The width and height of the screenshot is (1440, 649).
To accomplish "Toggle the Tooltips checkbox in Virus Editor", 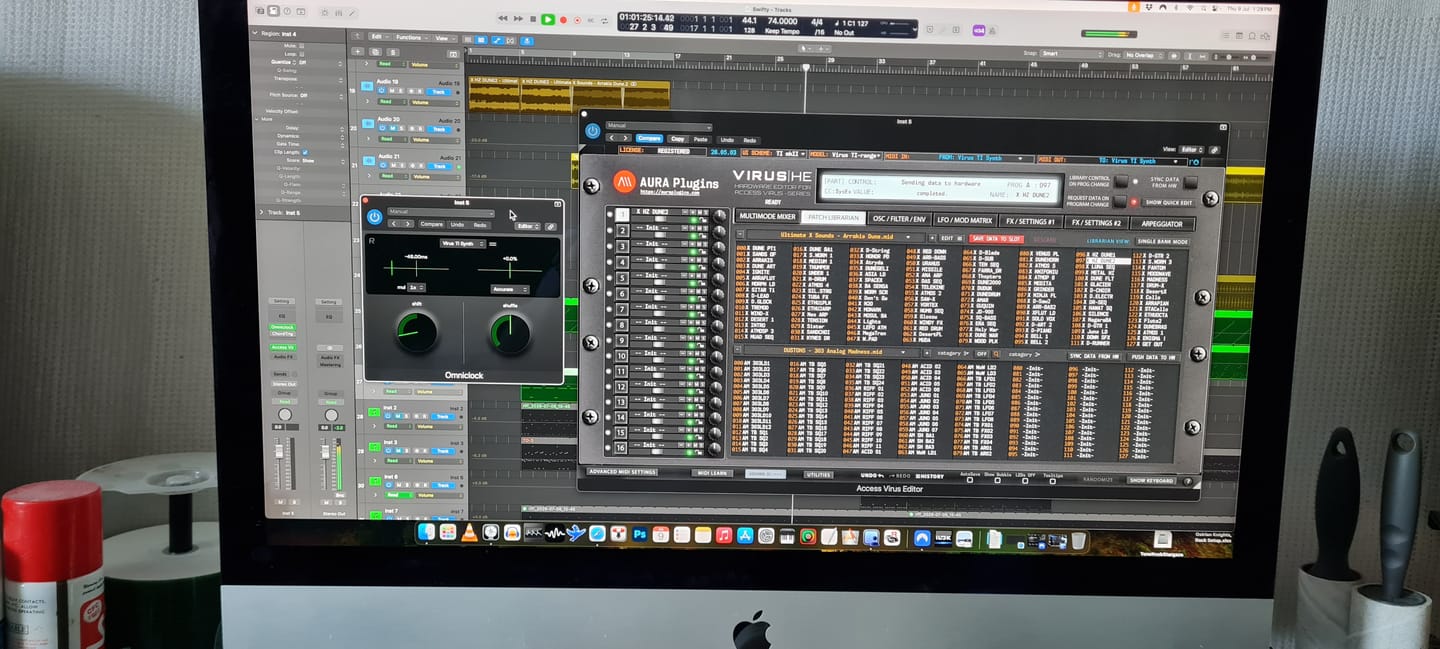I will pos(1053,480).
